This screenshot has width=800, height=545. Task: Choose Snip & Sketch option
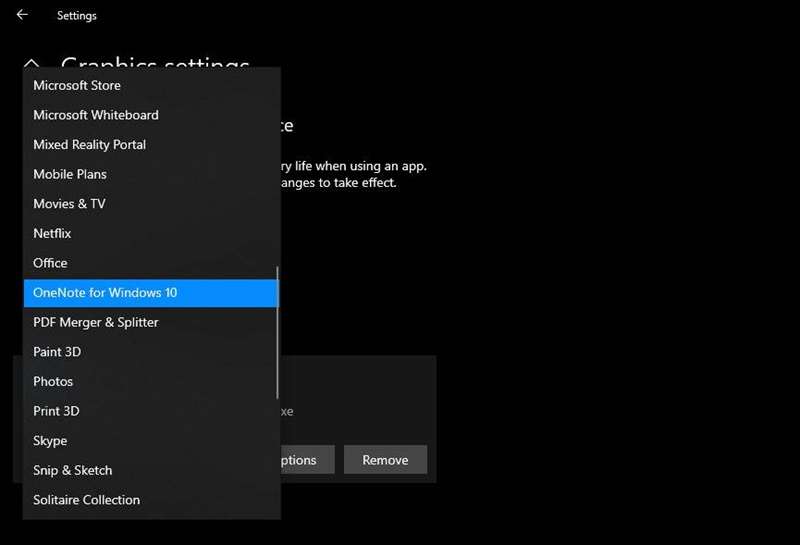[73, 470]
